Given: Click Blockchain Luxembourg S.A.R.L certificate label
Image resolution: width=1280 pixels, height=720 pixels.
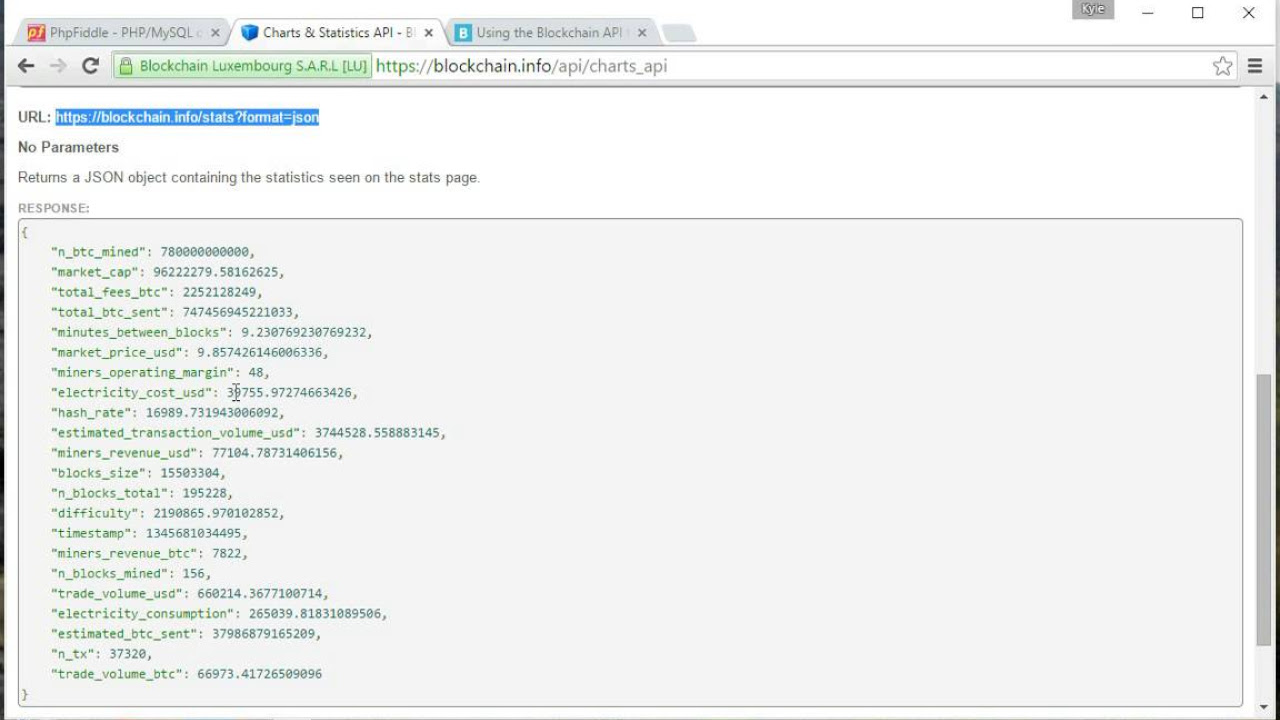Looking at the screenshot, I should pyautogui.click(x=253, y=66).
